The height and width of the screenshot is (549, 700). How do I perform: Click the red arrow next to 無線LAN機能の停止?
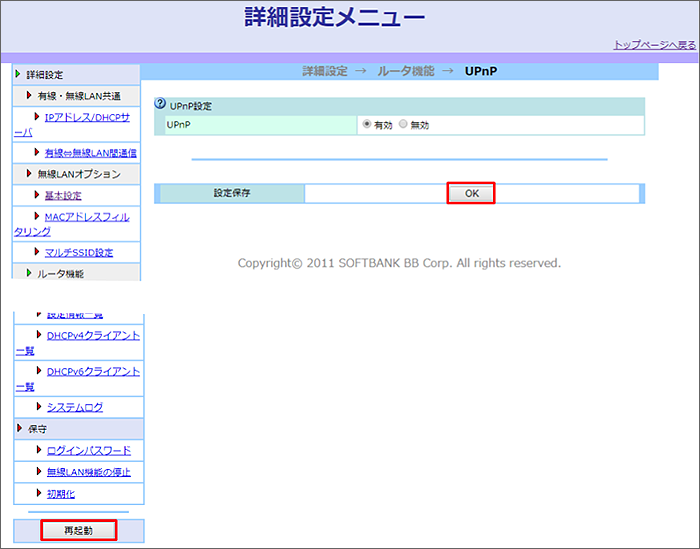point(39,471)
